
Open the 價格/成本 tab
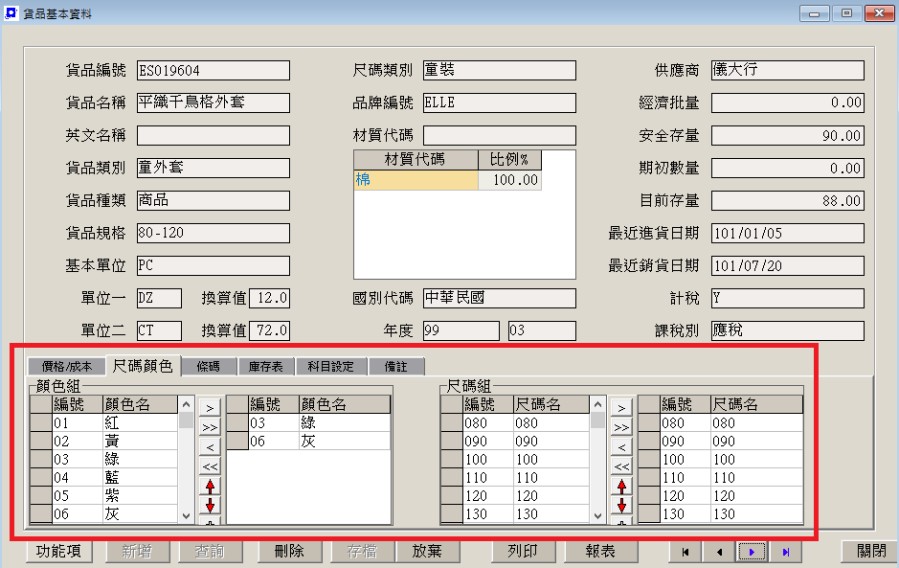point(67,366)
